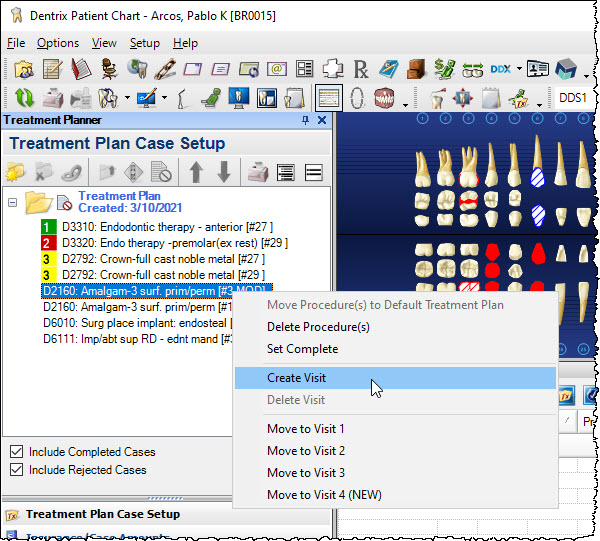Click the tooth with red arrows icon
This screenshot has height=541, width=600.
click(462, 98)
